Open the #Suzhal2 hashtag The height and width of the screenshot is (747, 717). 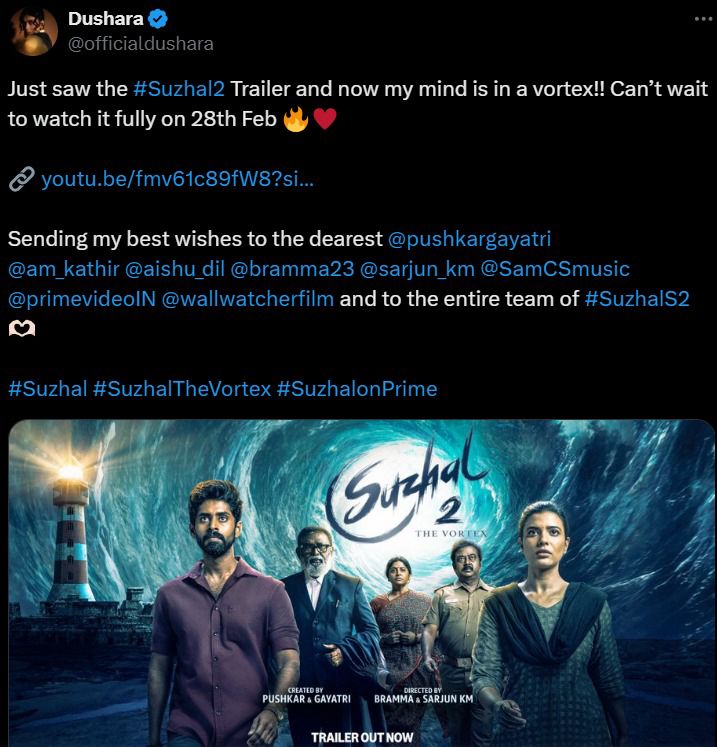point(179,89)
